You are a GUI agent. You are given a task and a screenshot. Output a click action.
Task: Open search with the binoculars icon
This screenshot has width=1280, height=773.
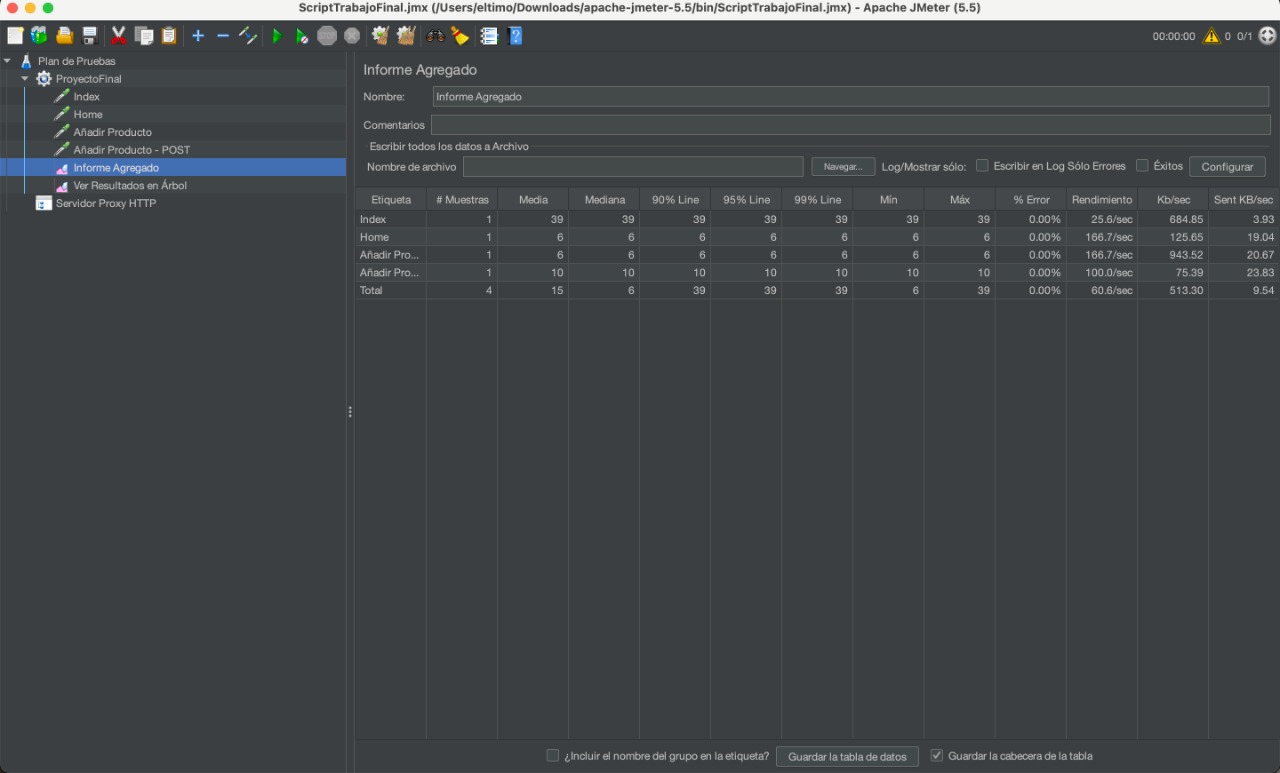point(433,34)
